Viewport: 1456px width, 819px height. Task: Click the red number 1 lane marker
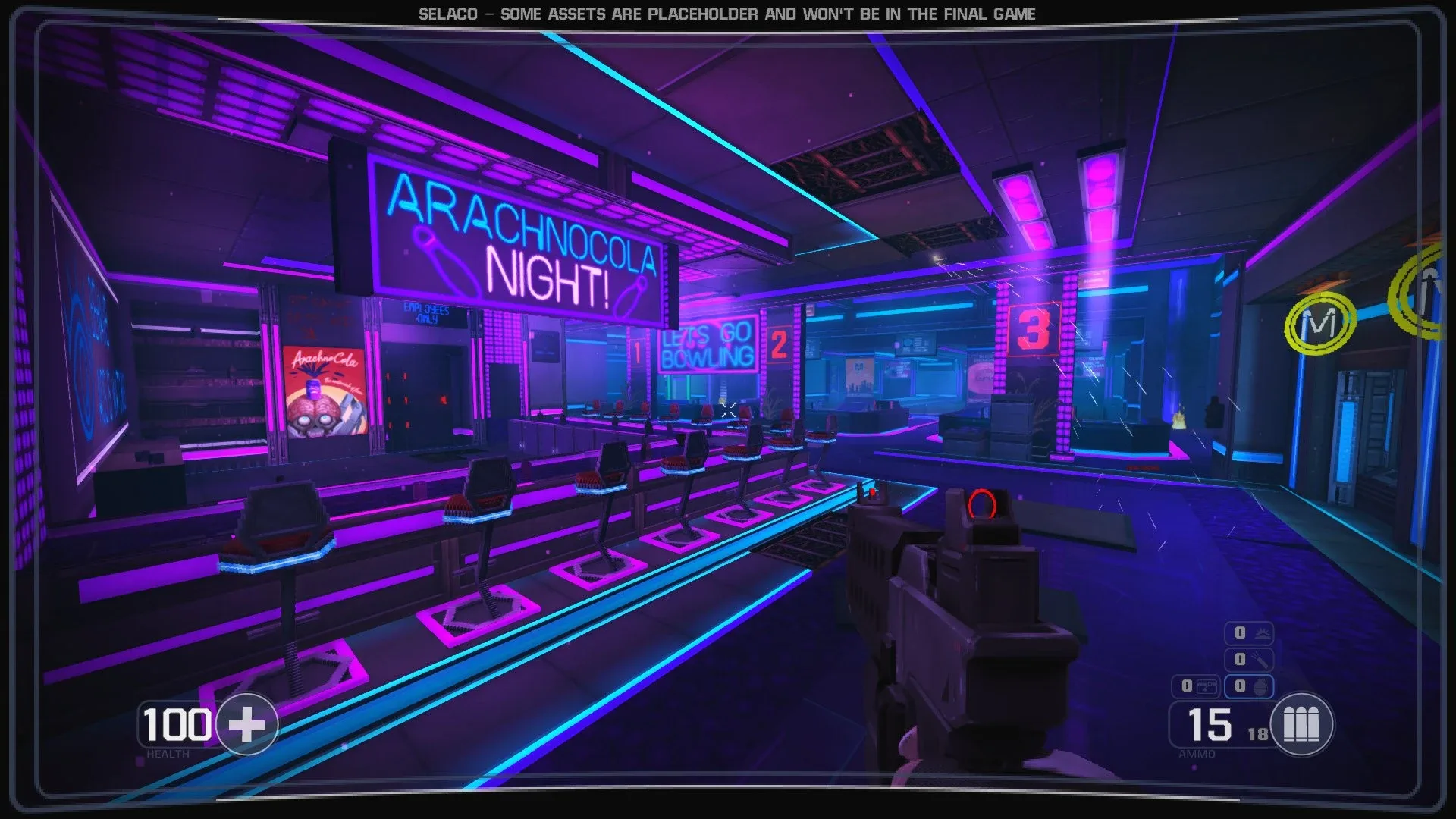pyautogui.click(x=637, y=350)
